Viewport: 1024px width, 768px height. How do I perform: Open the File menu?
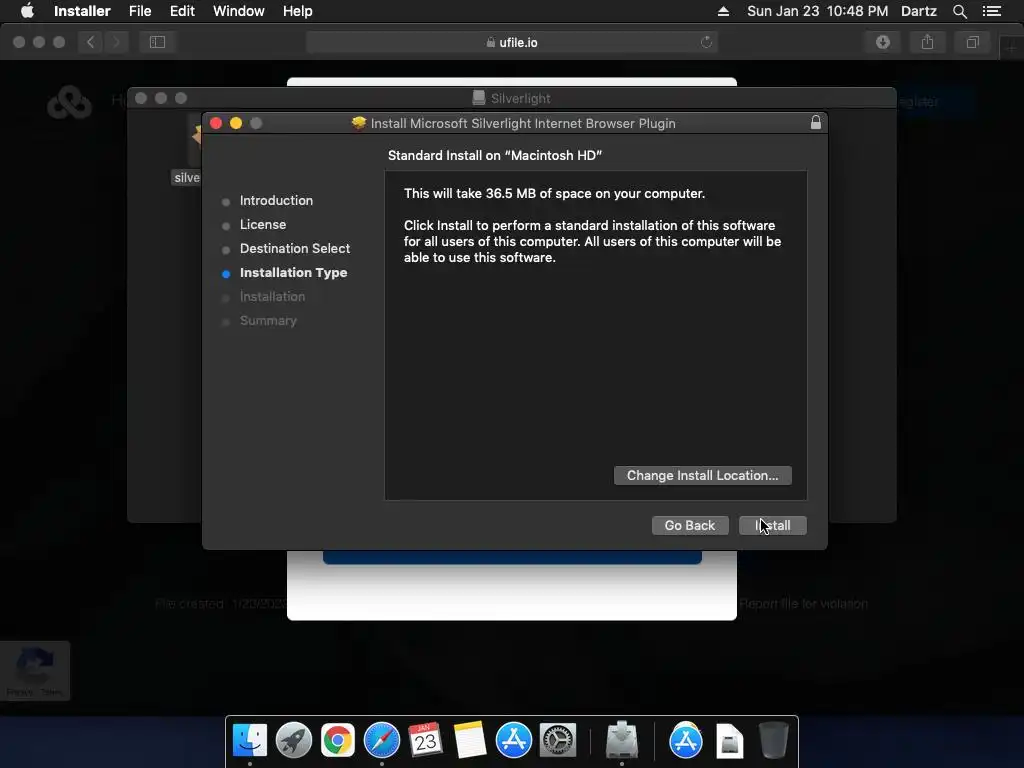pos(140,11)
